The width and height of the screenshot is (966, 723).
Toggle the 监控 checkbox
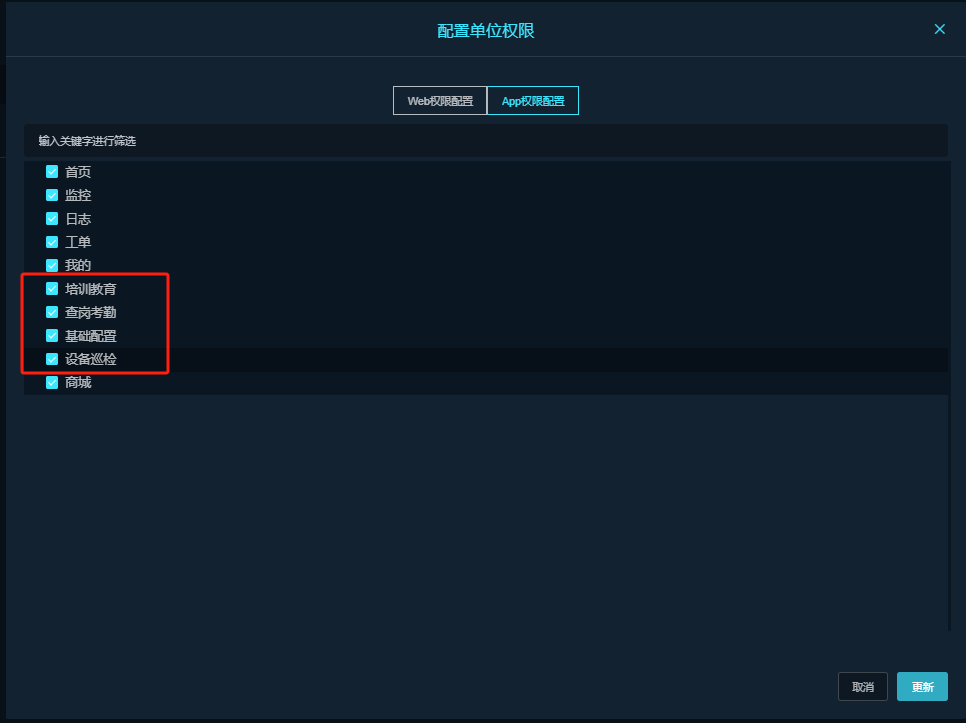pyautogui.click(x=52, y=195)
